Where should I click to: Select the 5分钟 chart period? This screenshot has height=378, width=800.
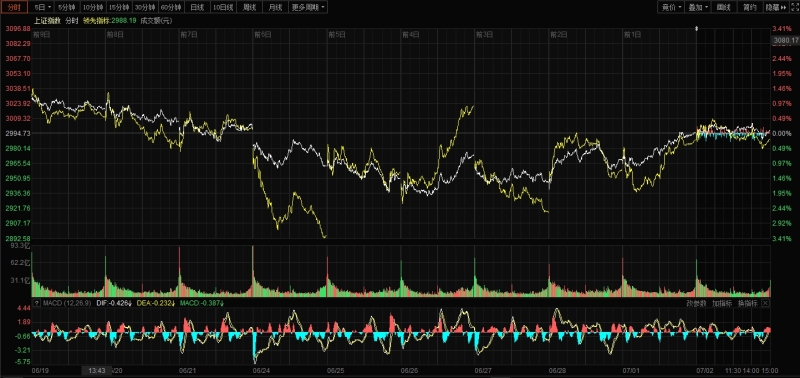67,7
